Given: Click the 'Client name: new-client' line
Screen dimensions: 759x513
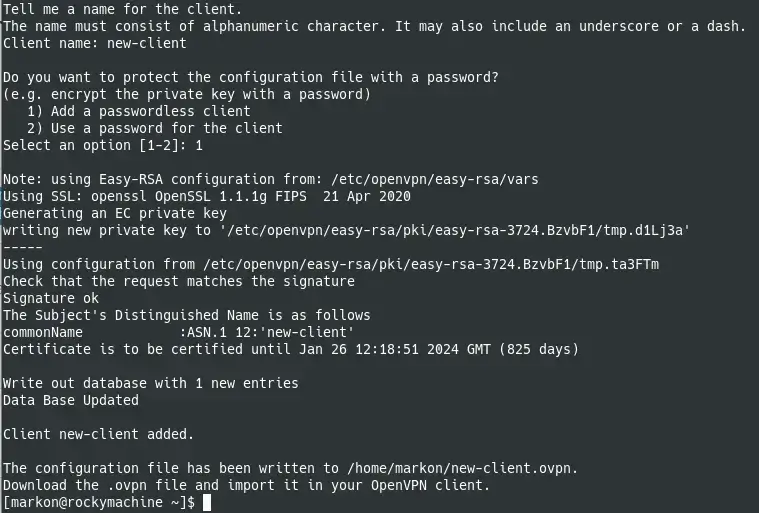Looking at the screenshot, I should 95,43.
